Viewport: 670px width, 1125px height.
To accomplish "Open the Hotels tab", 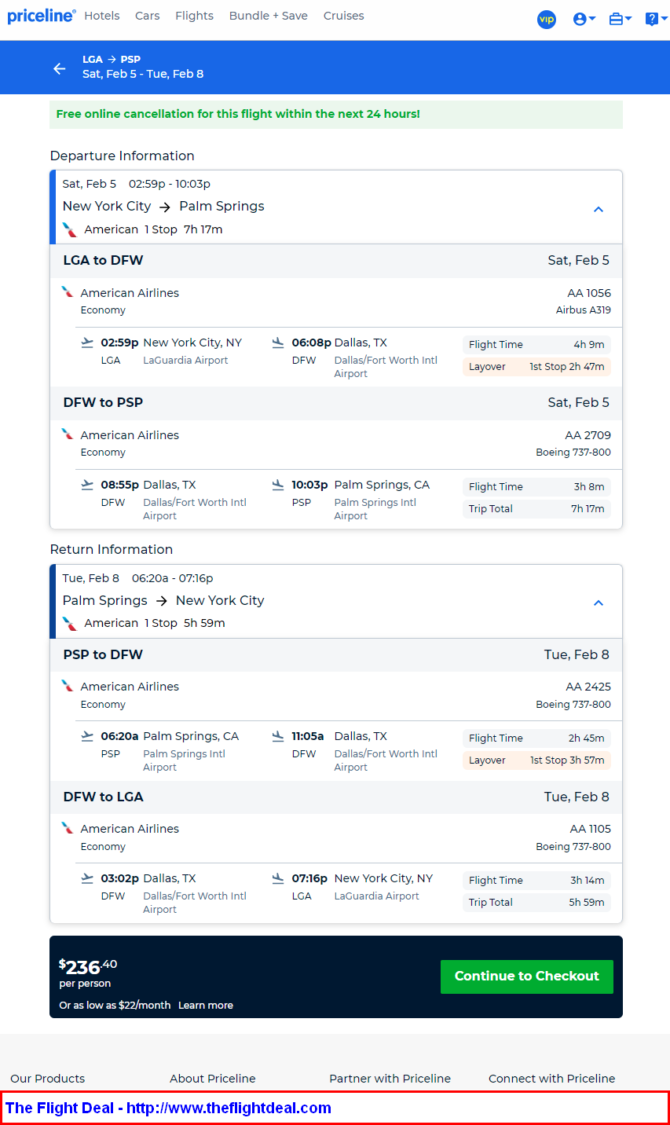I will coord(102,16).
